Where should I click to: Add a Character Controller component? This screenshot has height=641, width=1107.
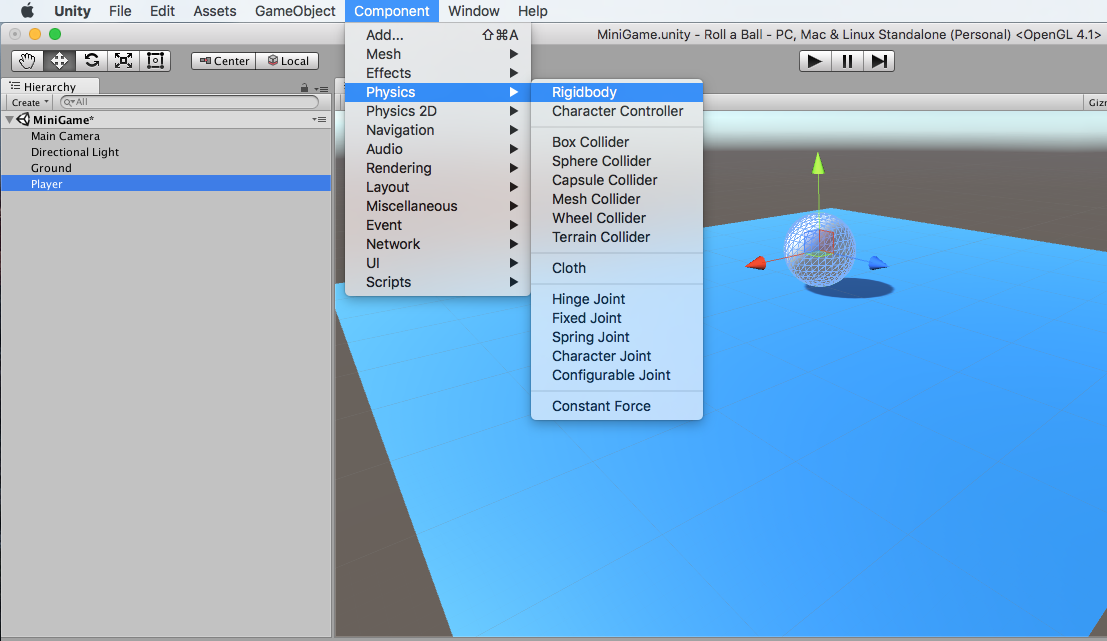pos(617,111)
